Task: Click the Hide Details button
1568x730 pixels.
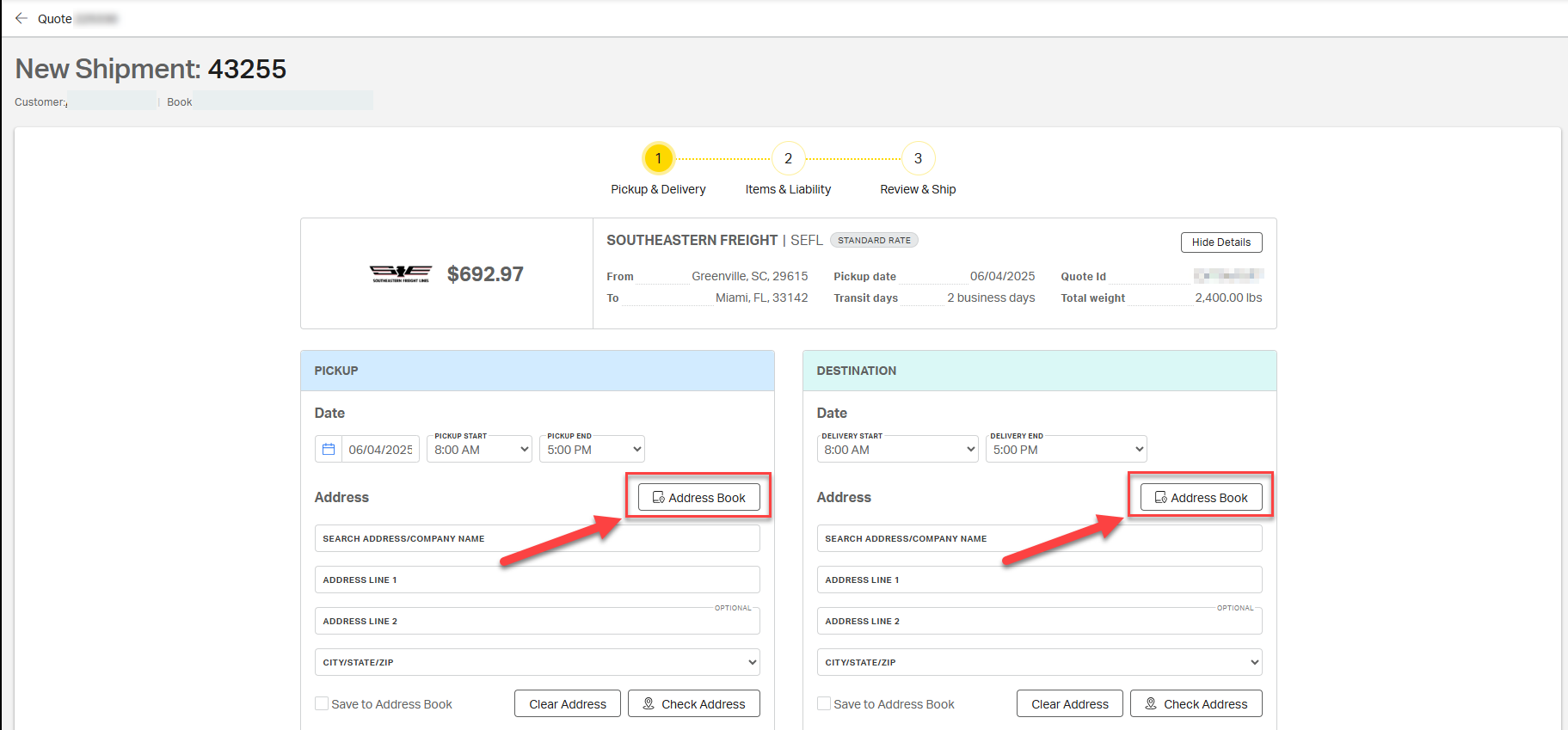Action: 1221,242
